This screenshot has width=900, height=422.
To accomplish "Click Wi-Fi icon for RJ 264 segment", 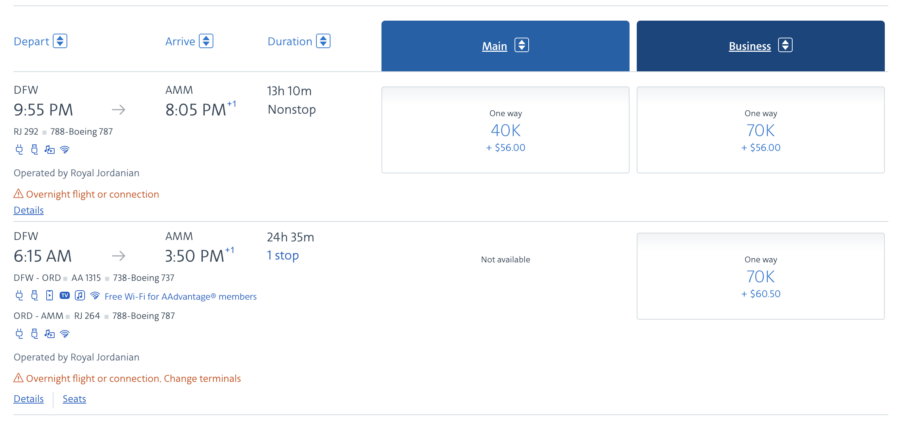I will point(65,334).
